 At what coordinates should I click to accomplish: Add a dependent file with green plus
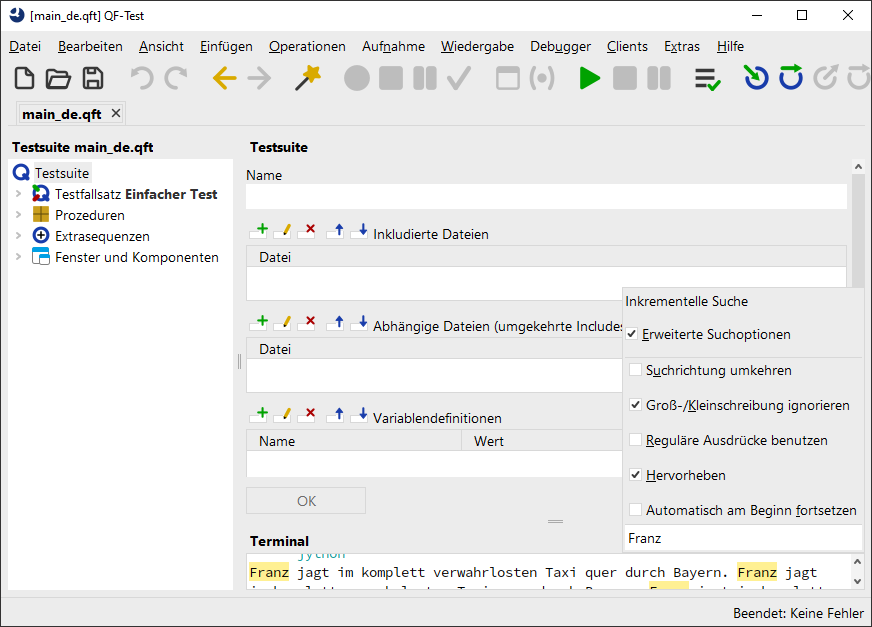pyautogui.click(x=259, y=322)
